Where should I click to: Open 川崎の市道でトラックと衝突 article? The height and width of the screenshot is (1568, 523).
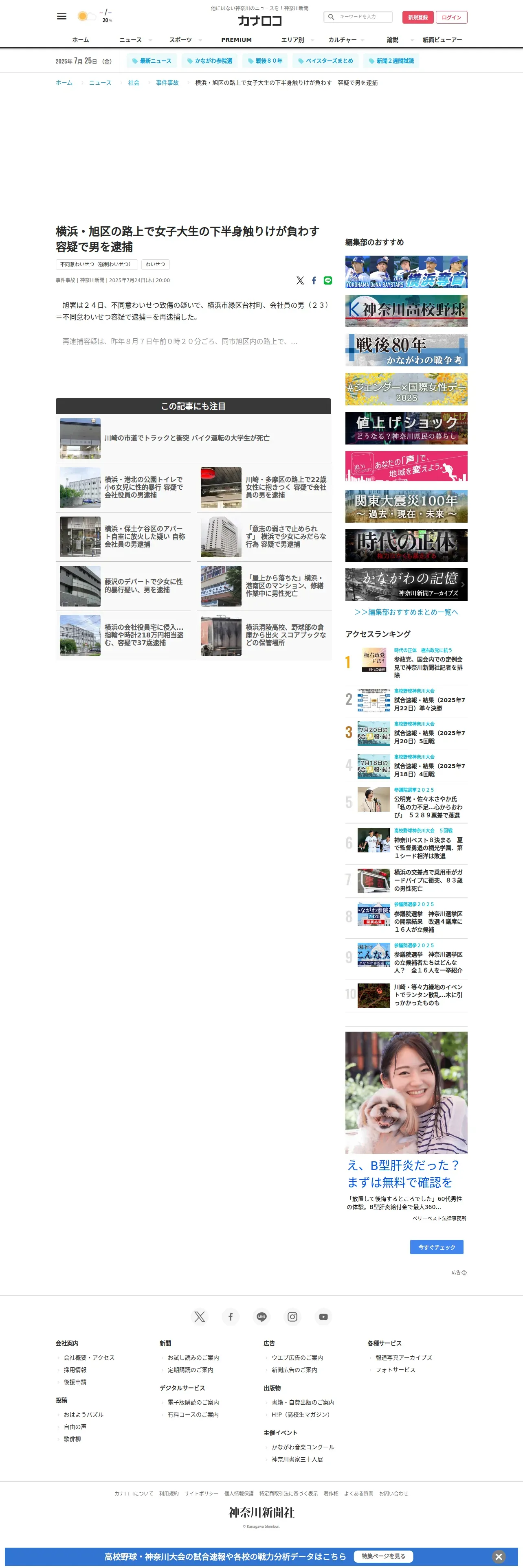187,438
